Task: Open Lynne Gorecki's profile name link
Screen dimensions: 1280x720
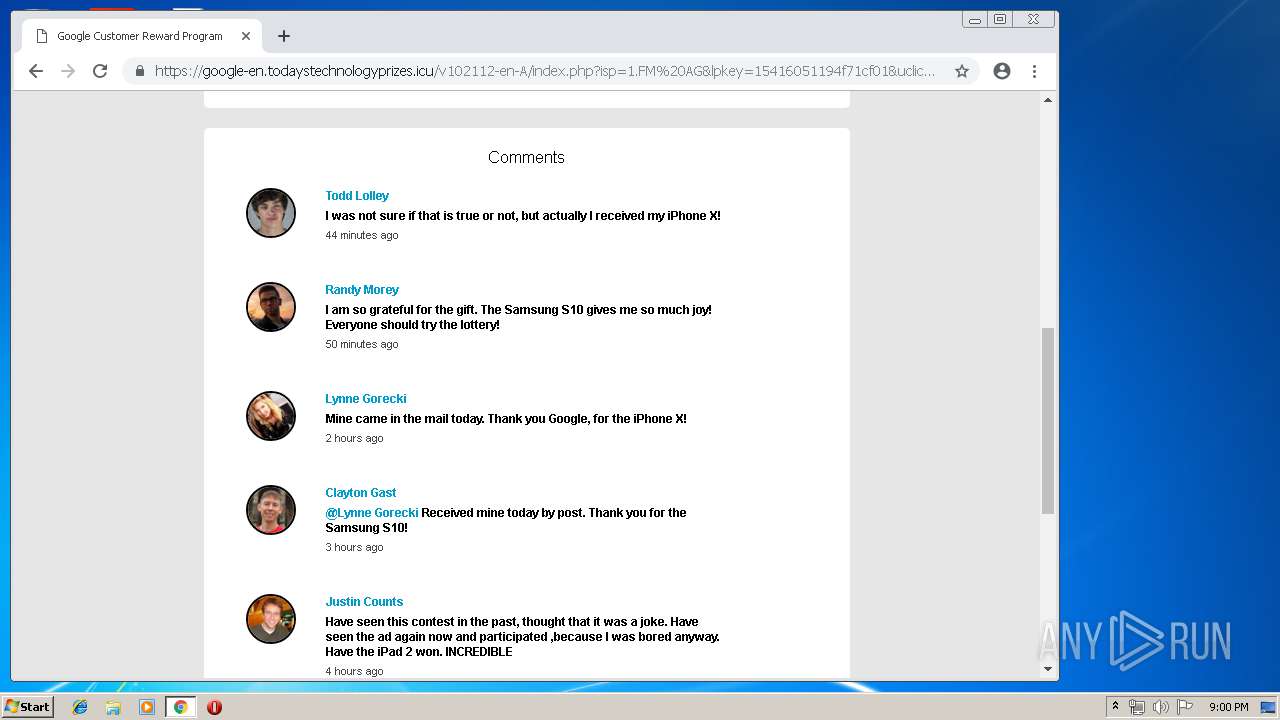Action: 366,399
